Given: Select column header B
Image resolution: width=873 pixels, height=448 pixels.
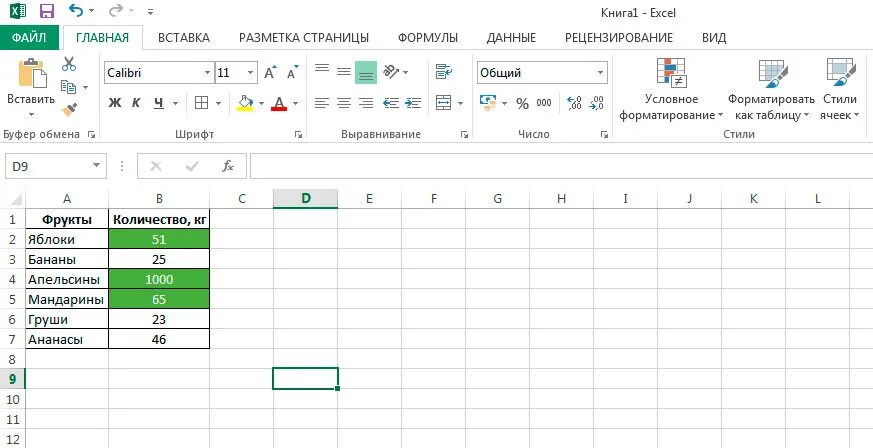Looking at the screenshot, I should tap(159, 199).
